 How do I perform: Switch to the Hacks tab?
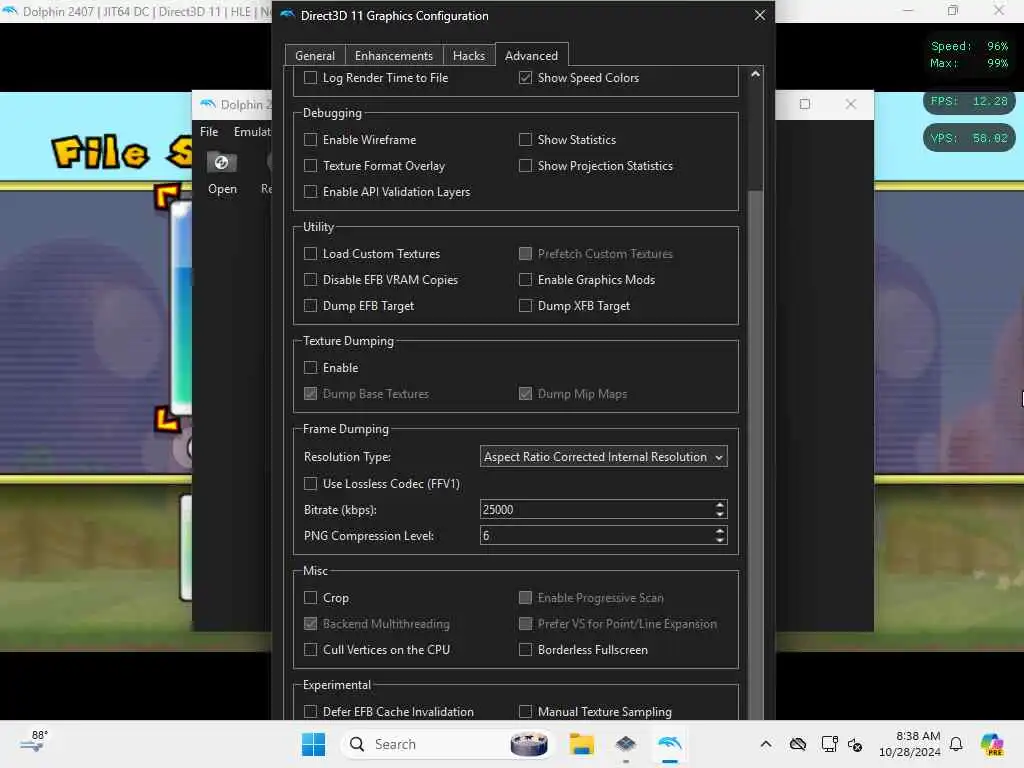[469, 56]
